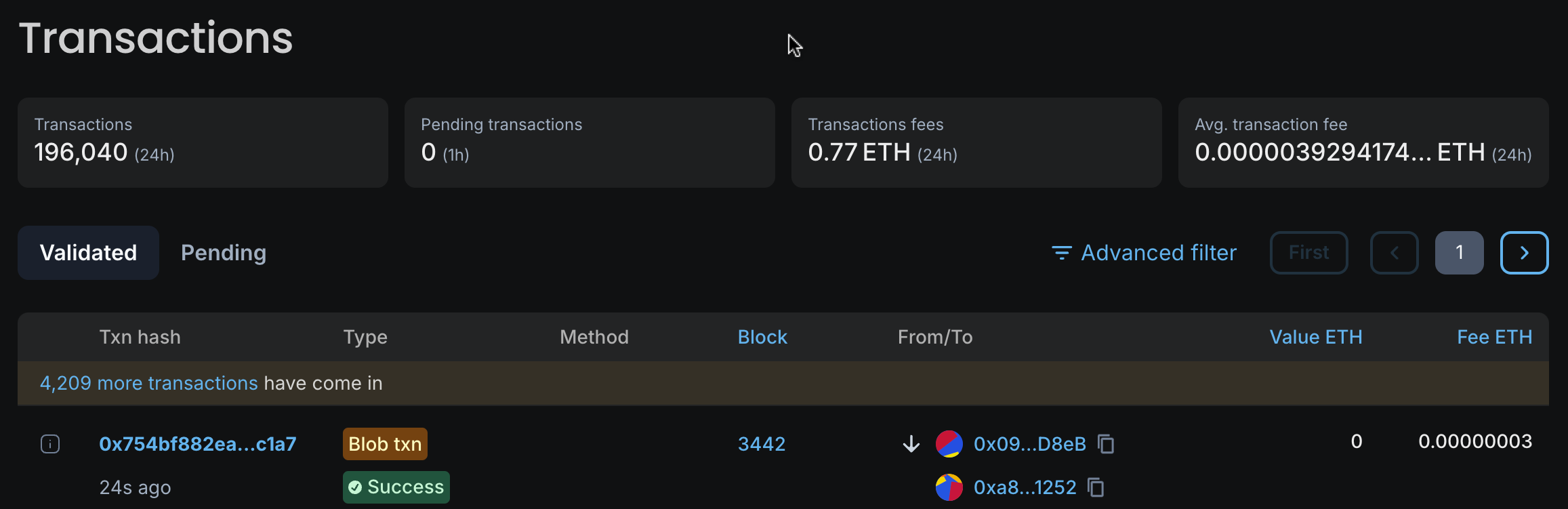
Task: Select the Validated tab
Action: tap(88, 252)
